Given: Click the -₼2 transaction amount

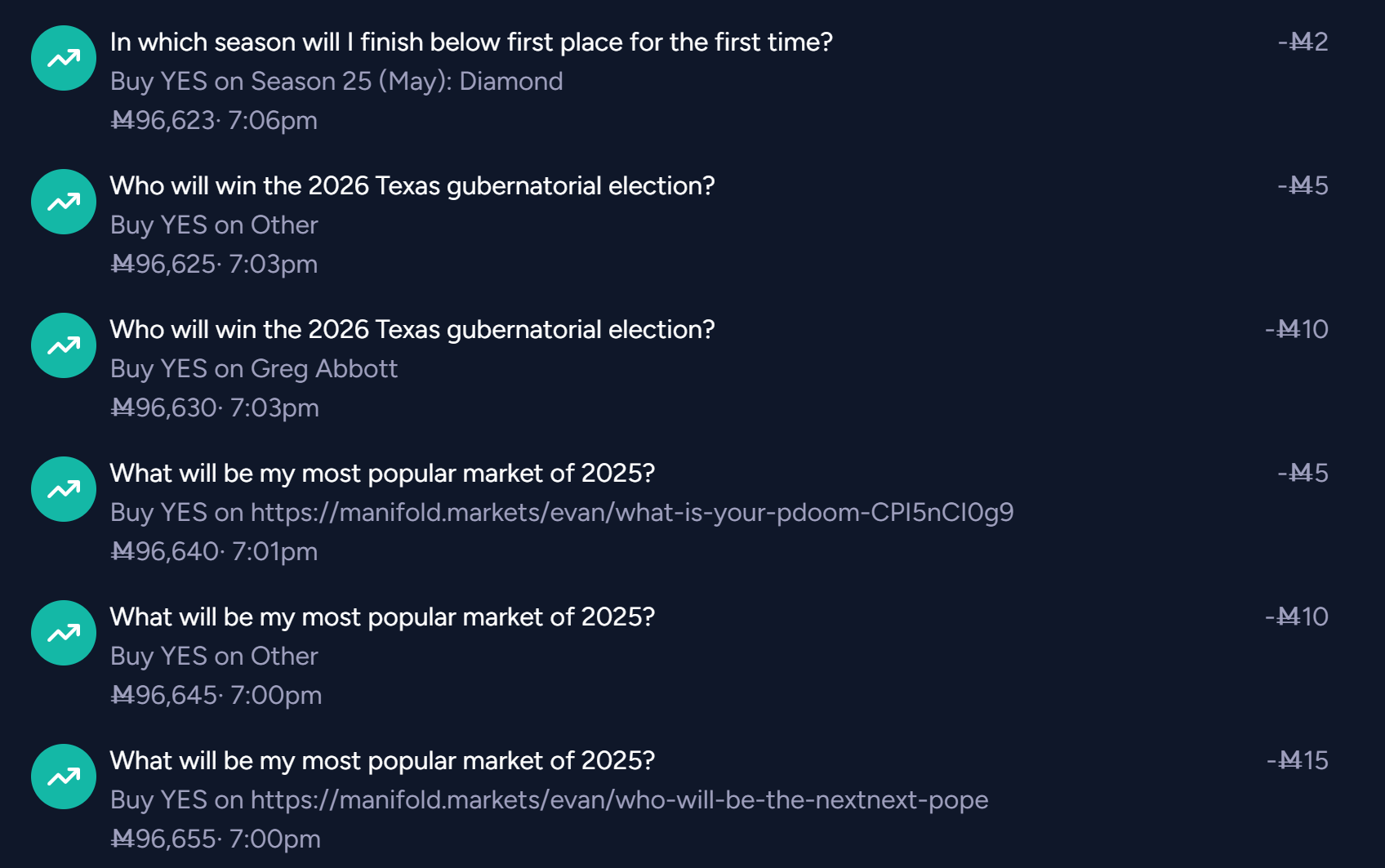Looking at the screenshot, I should (x=1303, y=42).
